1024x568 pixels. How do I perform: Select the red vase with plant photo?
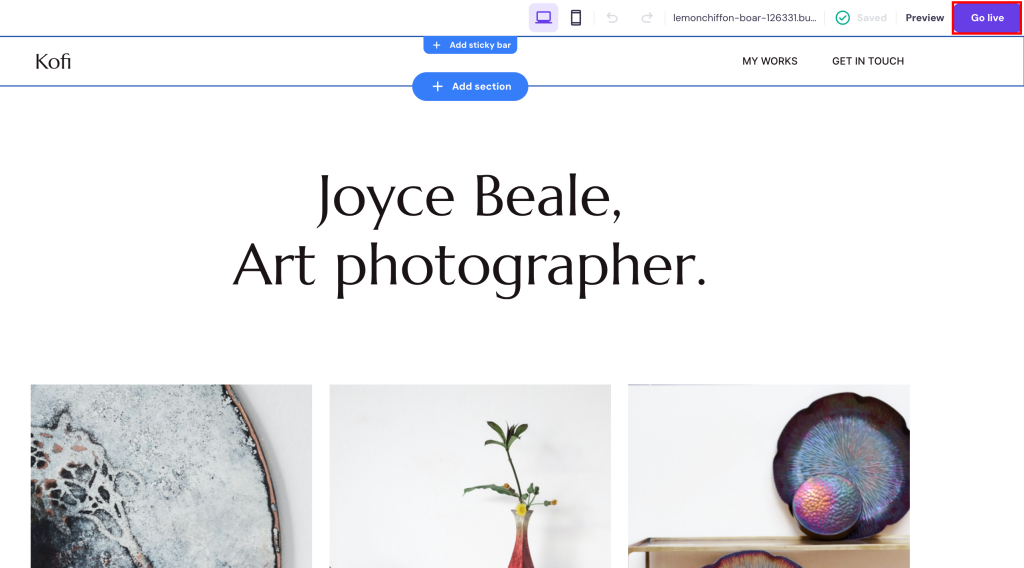point(470,476)
